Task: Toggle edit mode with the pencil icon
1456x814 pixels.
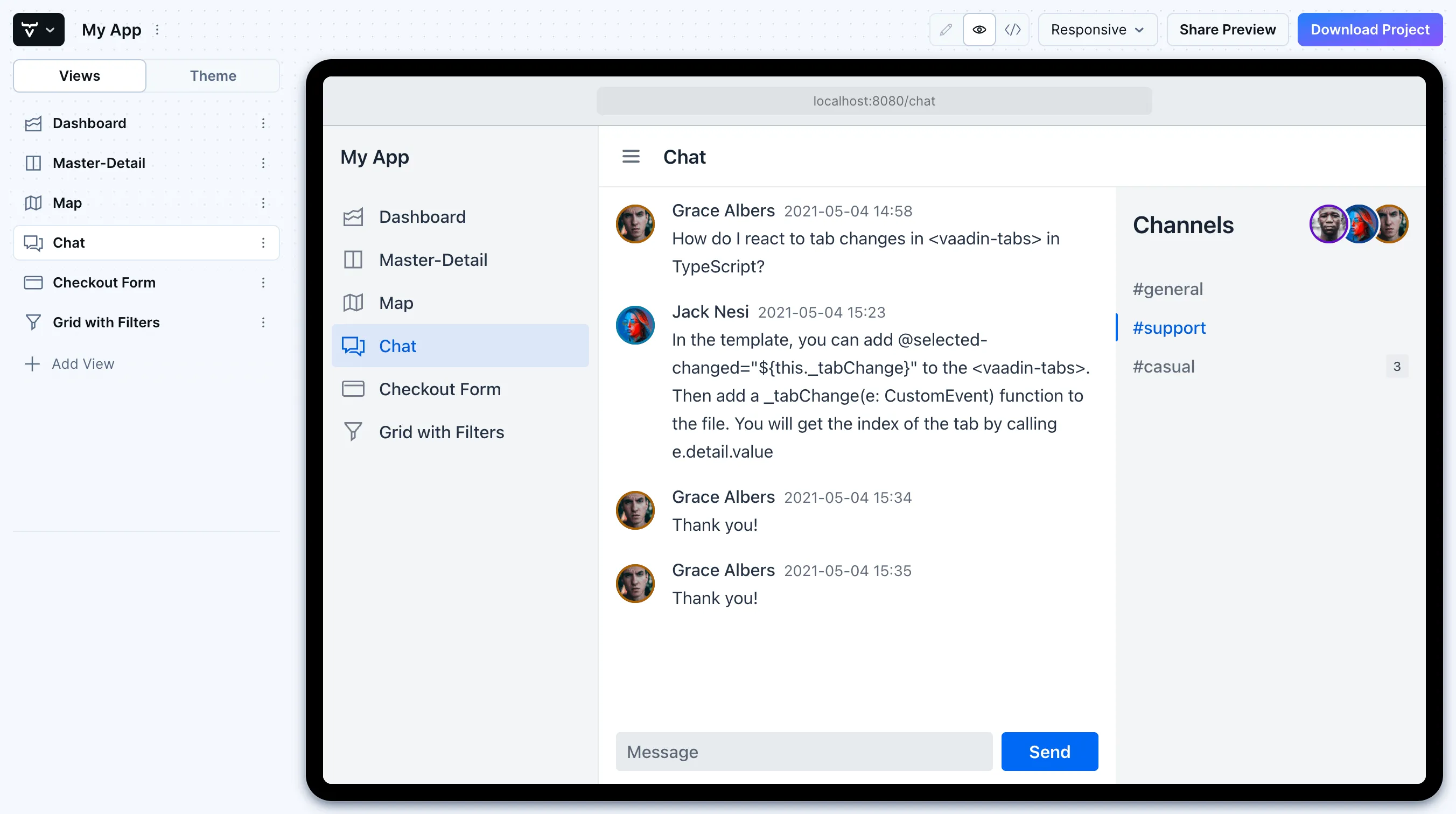Action: (x=945, y=30)
